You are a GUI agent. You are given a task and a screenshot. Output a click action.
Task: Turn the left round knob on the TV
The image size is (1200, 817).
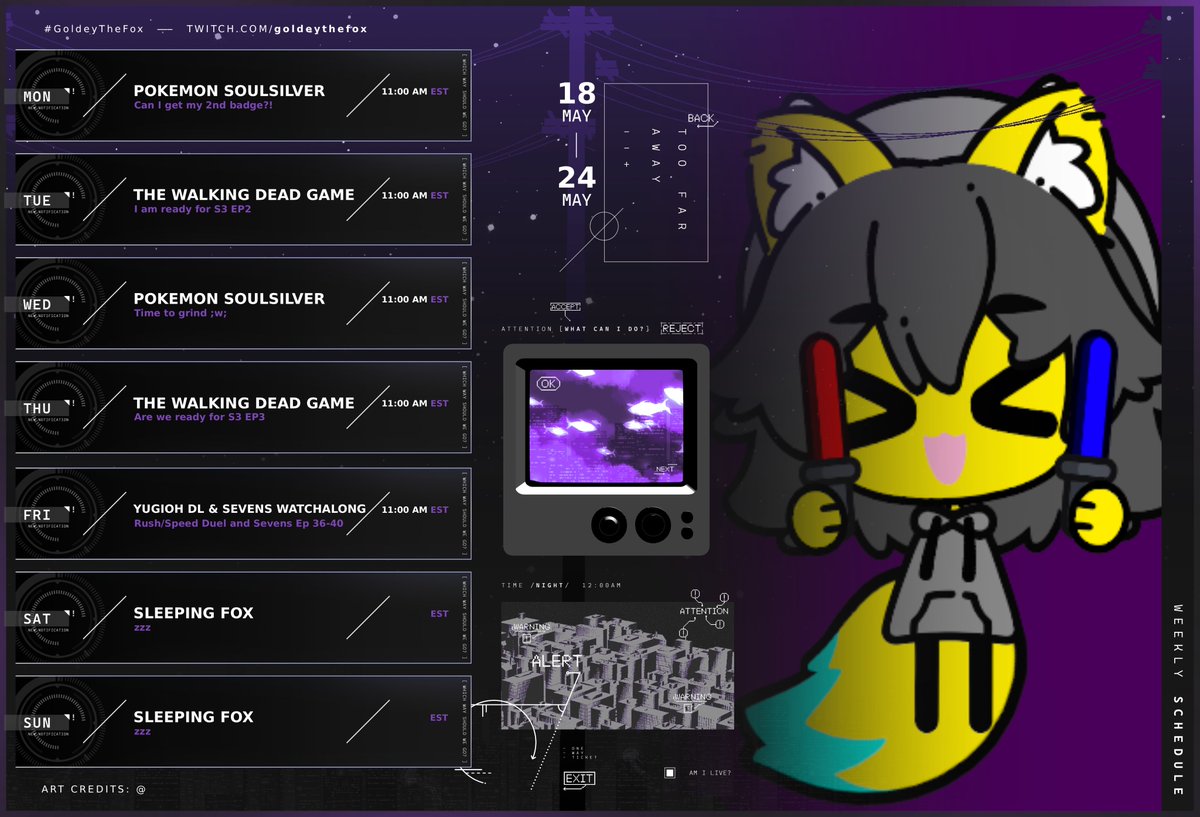[609, 523]
